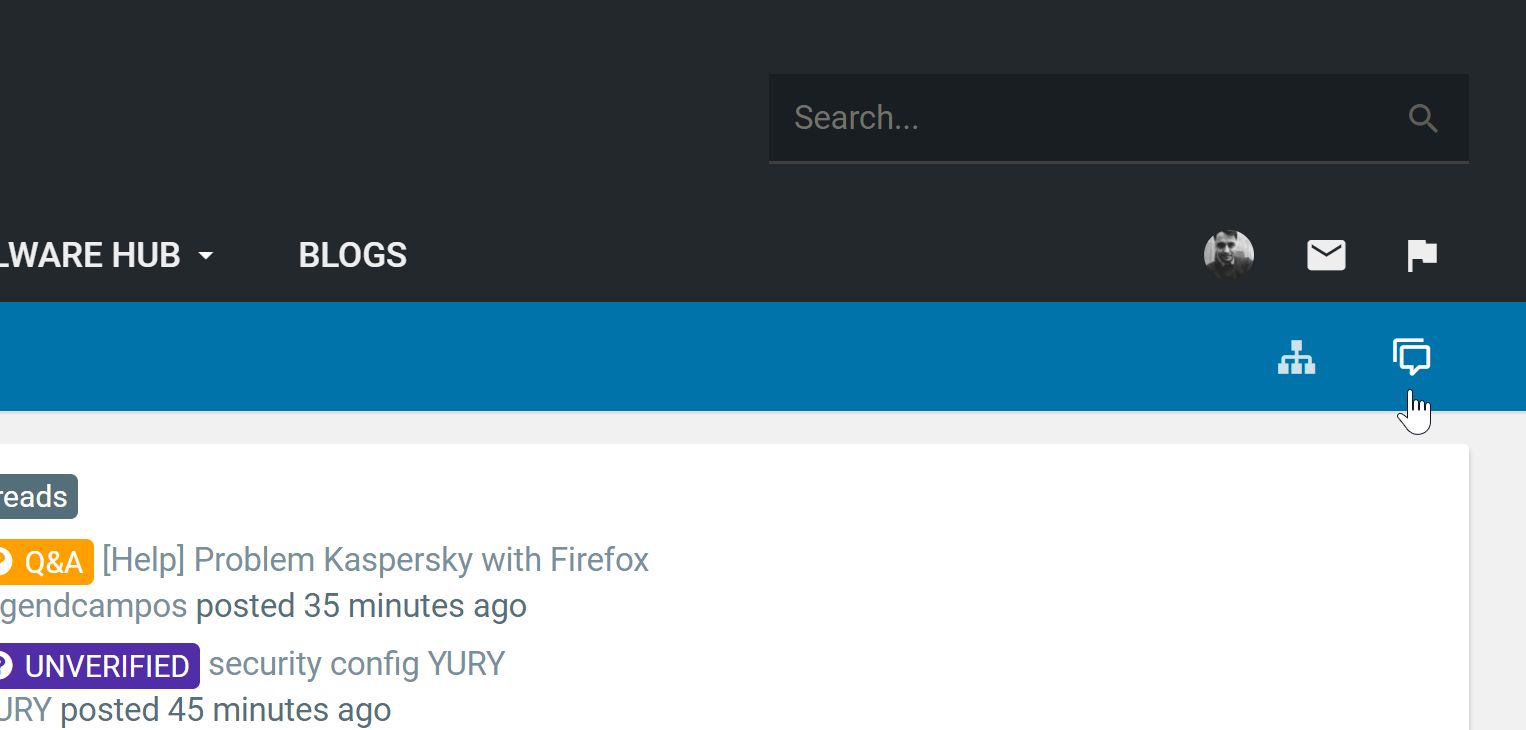
Task: Select the gray 'reads' tab label
Action: (36, 497)
